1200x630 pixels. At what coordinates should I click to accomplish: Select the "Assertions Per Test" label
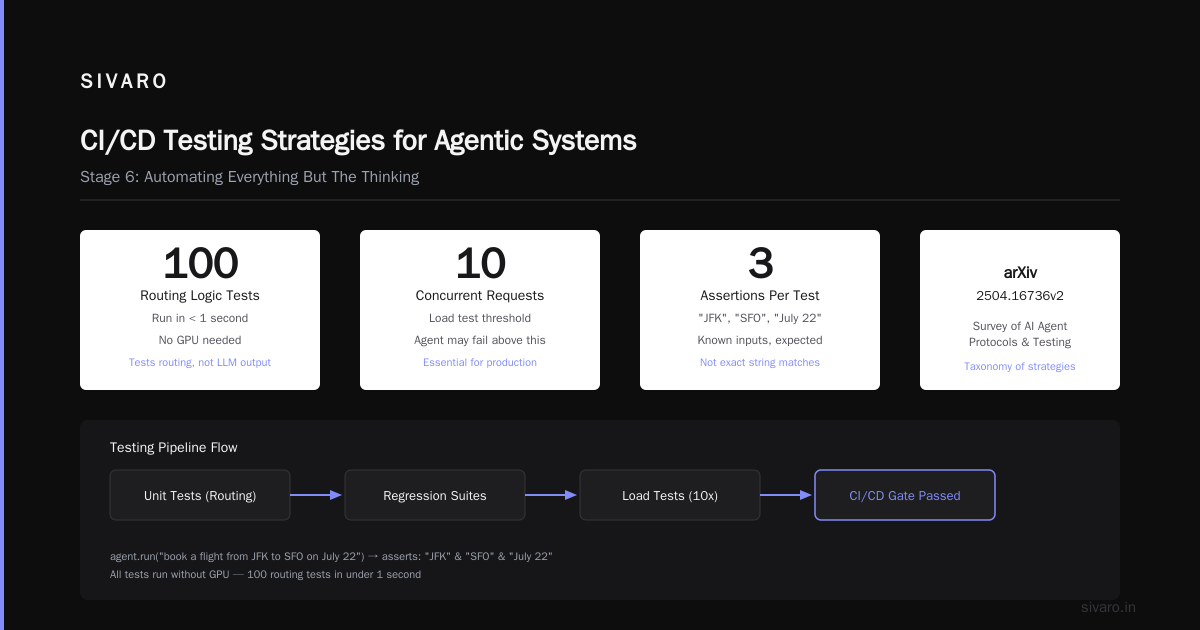point(760,295)
